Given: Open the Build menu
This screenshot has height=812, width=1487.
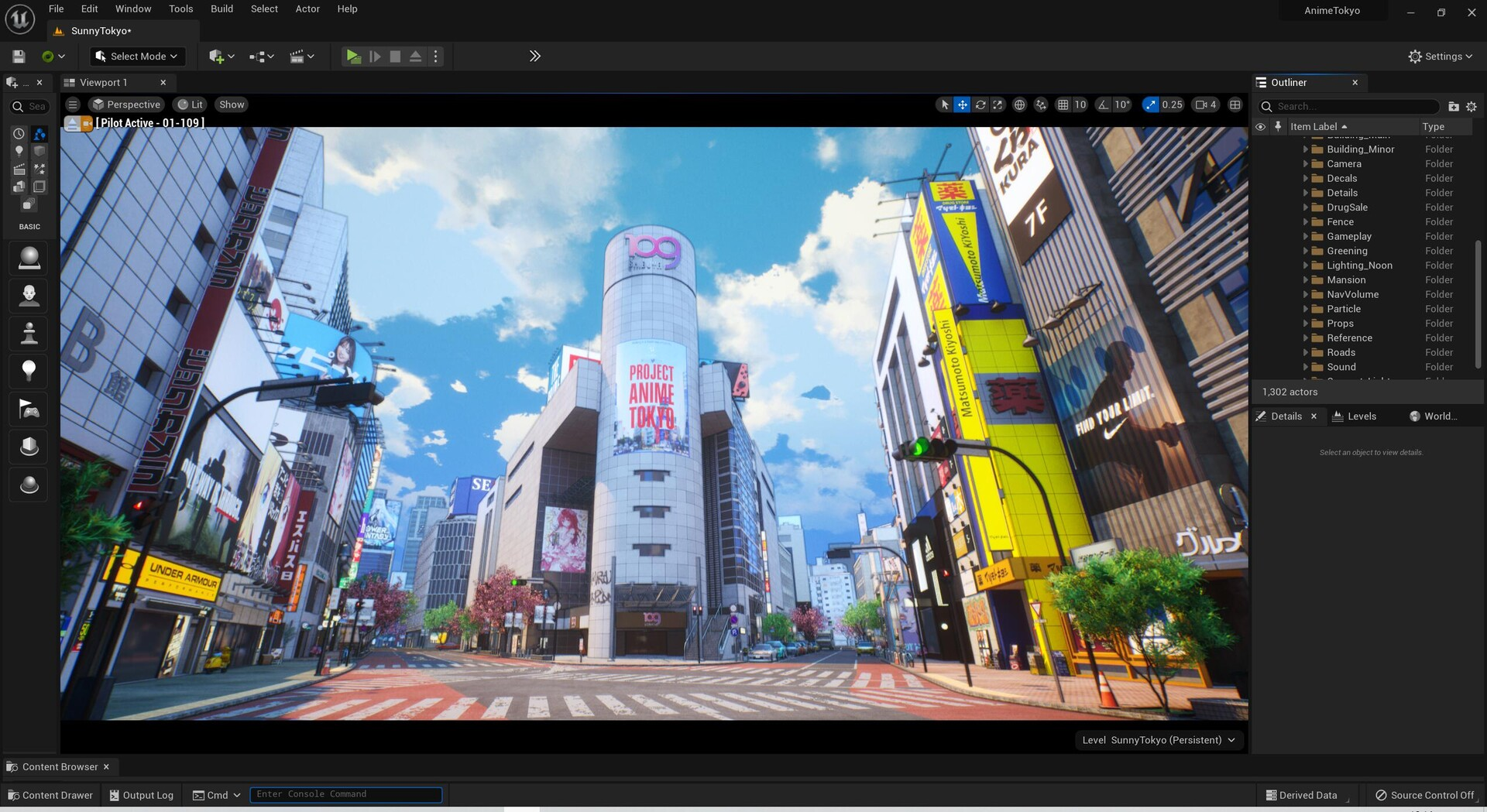Looking at the screenshot, I should click(222, 9).
